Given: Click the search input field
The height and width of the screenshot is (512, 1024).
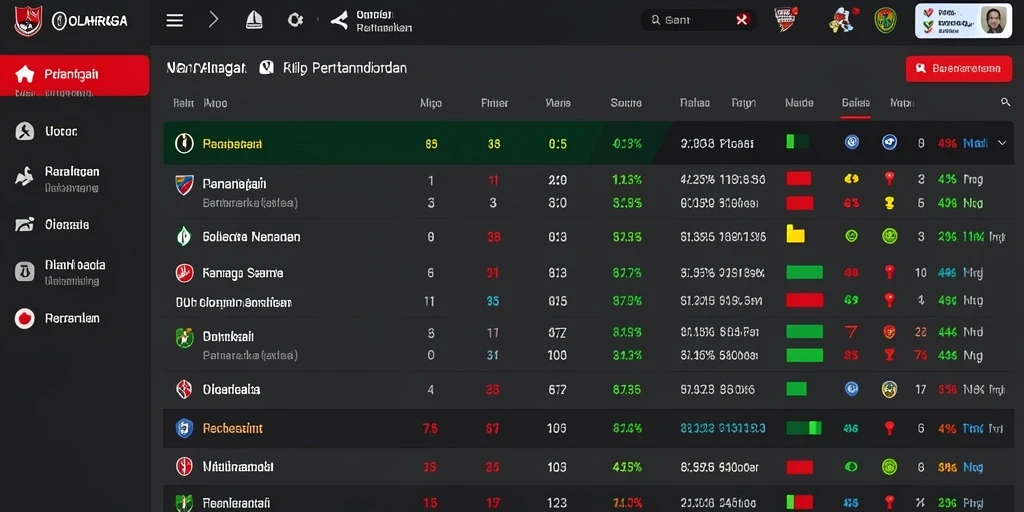Looking at the screenshot, I should 699,20.
